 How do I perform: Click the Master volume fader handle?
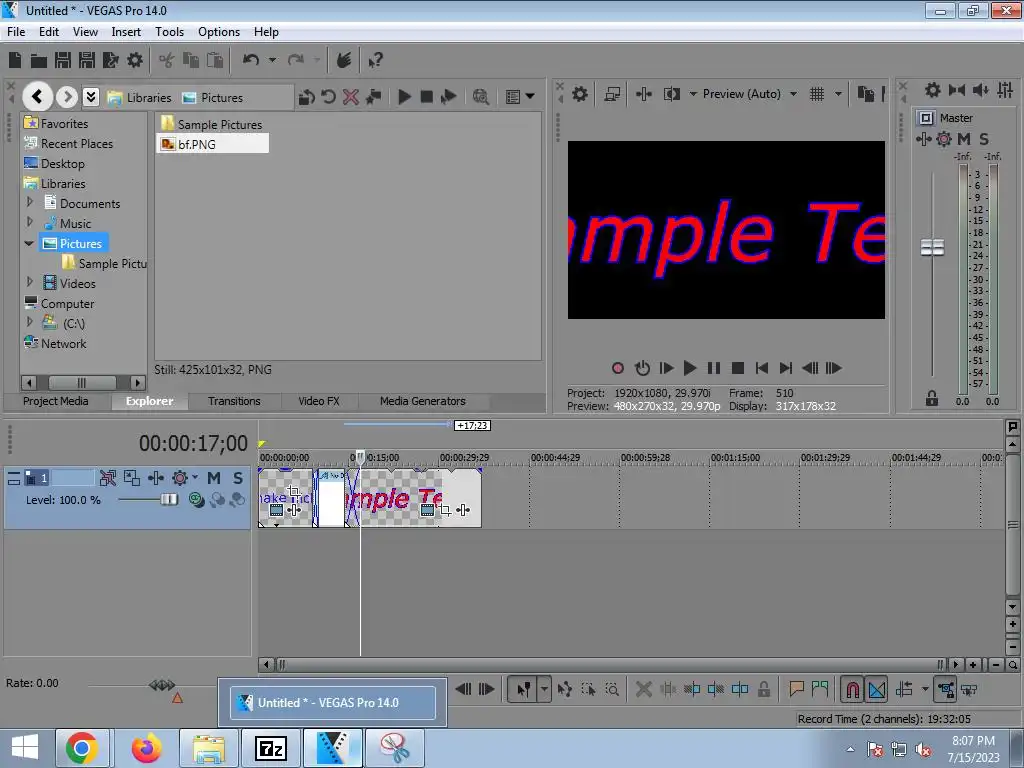[932, 248]
